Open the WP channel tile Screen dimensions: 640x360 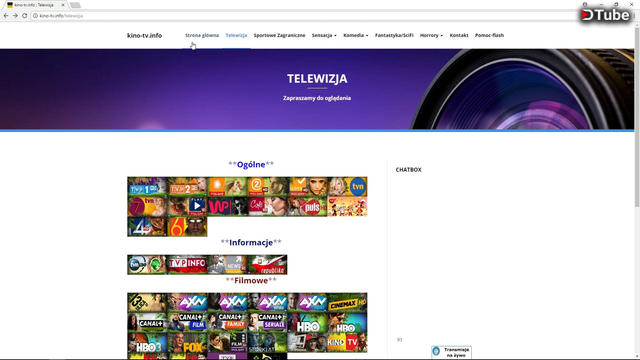[227, 207]
